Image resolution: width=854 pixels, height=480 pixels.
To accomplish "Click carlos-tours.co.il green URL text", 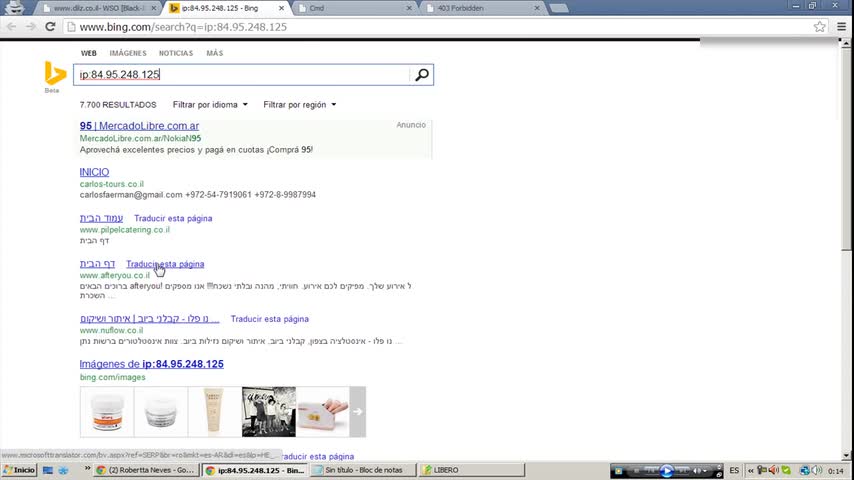I will (112, 184).
